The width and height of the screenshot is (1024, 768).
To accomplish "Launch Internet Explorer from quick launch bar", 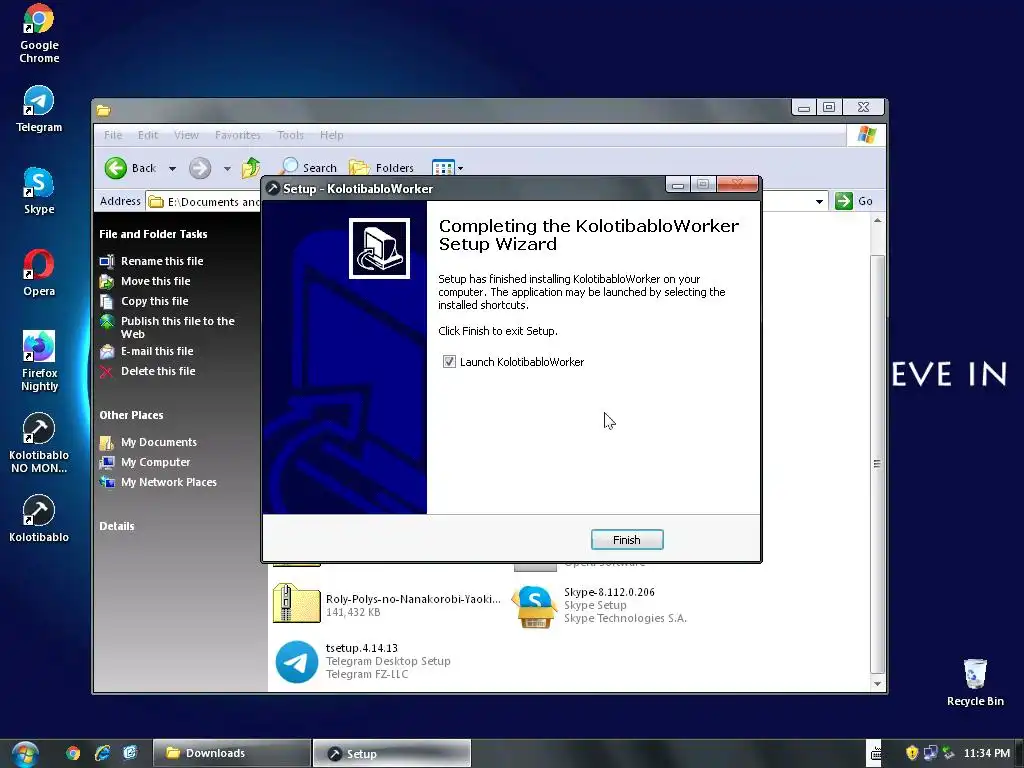I will pyautogui.click(x=103, y=754).
